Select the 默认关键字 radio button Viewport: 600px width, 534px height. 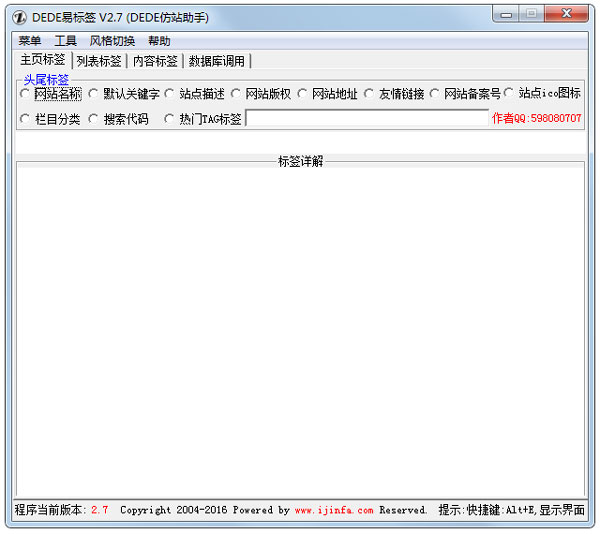click(93, 93)
